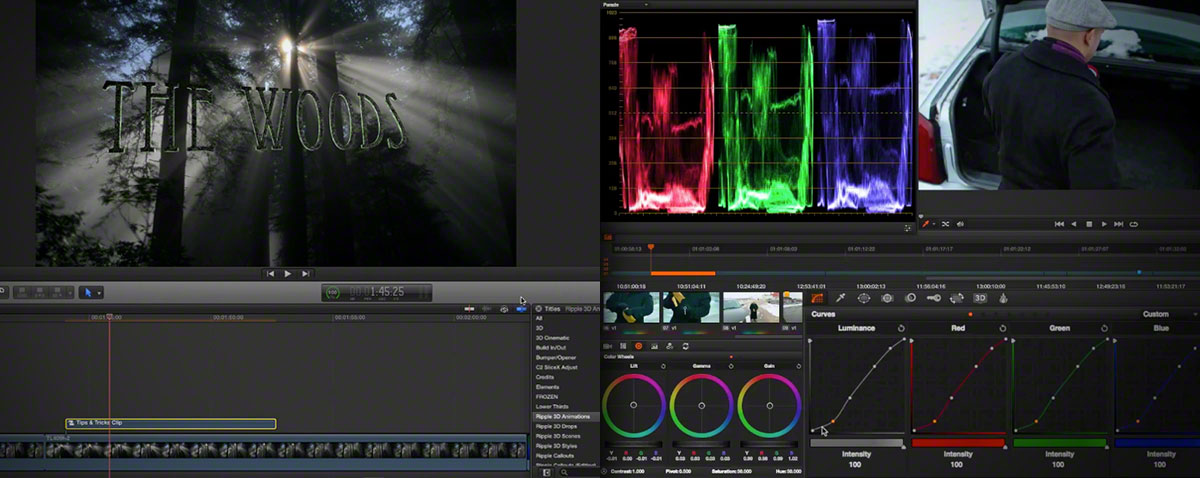Open the Camera Raw palette icon
The image size is (1200, 478).
pyautogui.click(x=609, y=345)
